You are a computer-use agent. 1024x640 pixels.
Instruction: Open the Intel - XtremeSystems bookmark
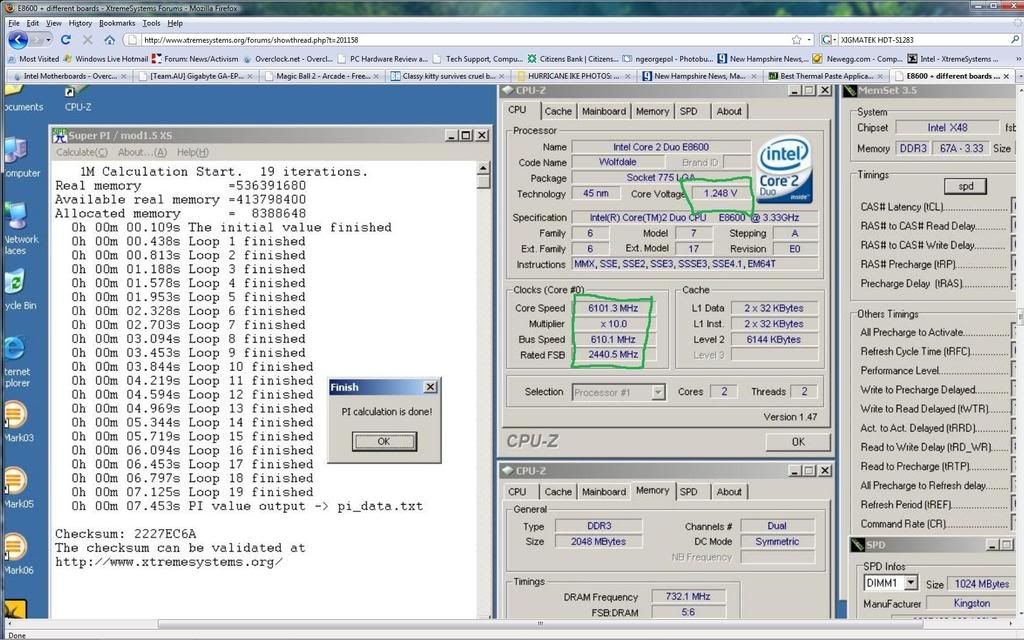click(953, 59)
